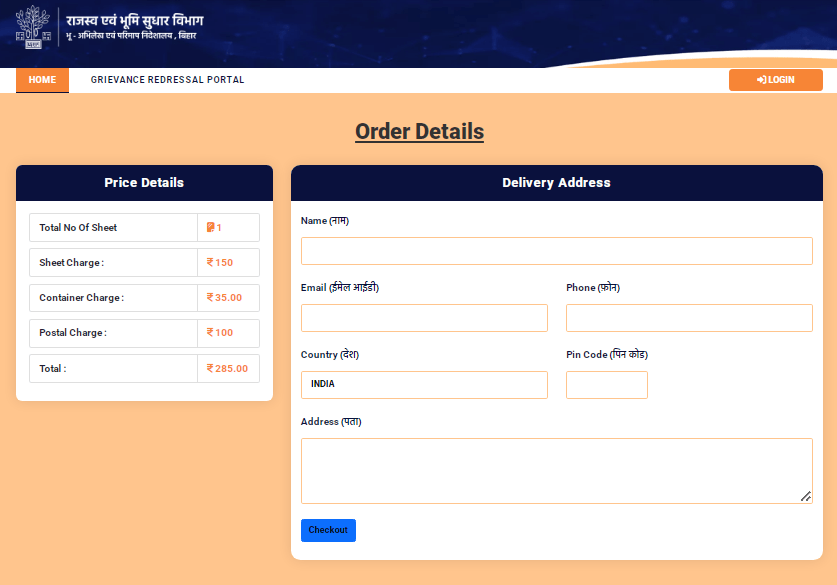Click the Postal Charge label

73,333
